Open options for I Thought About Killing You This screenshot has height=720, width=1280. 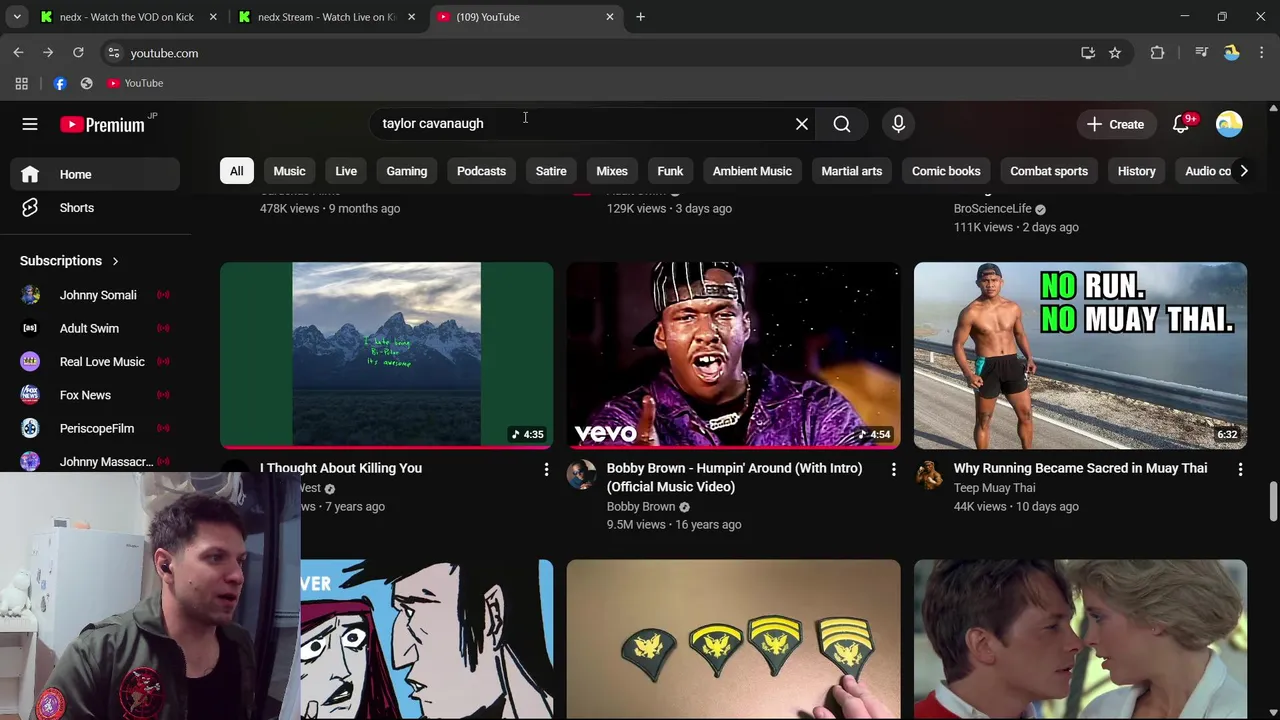tap(546, 469)
